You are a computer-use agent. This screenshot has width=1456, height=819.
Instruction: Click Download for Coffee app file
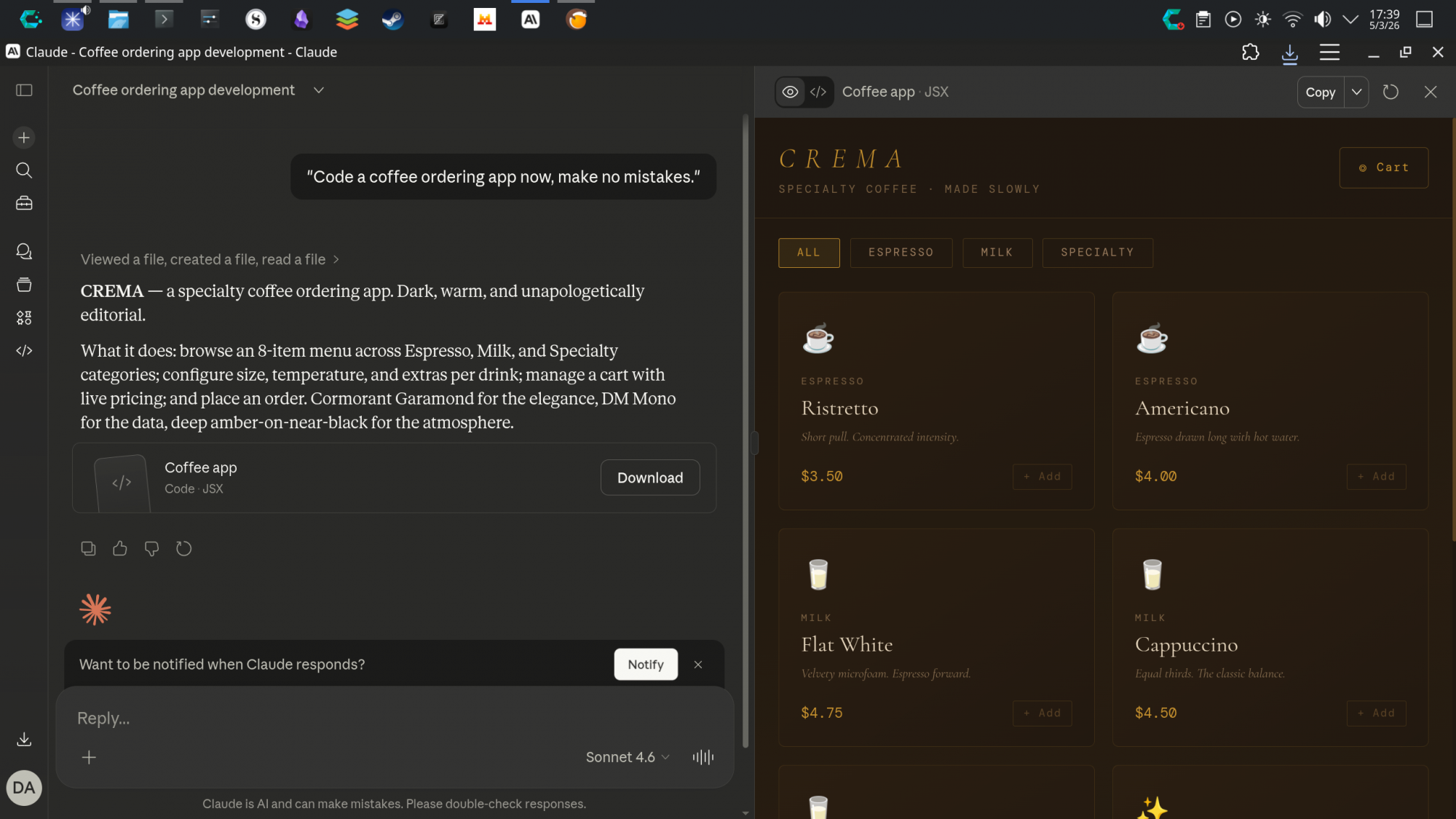[649, 478]
